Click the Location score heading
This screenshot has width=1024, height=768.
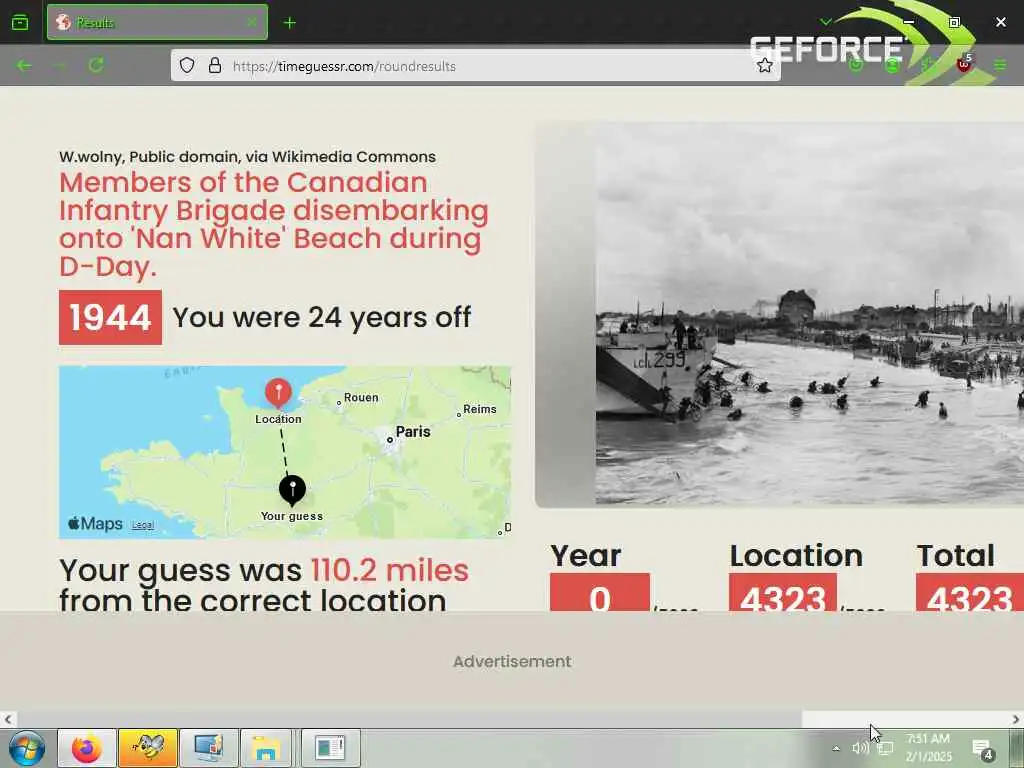(x=796, y=555)
